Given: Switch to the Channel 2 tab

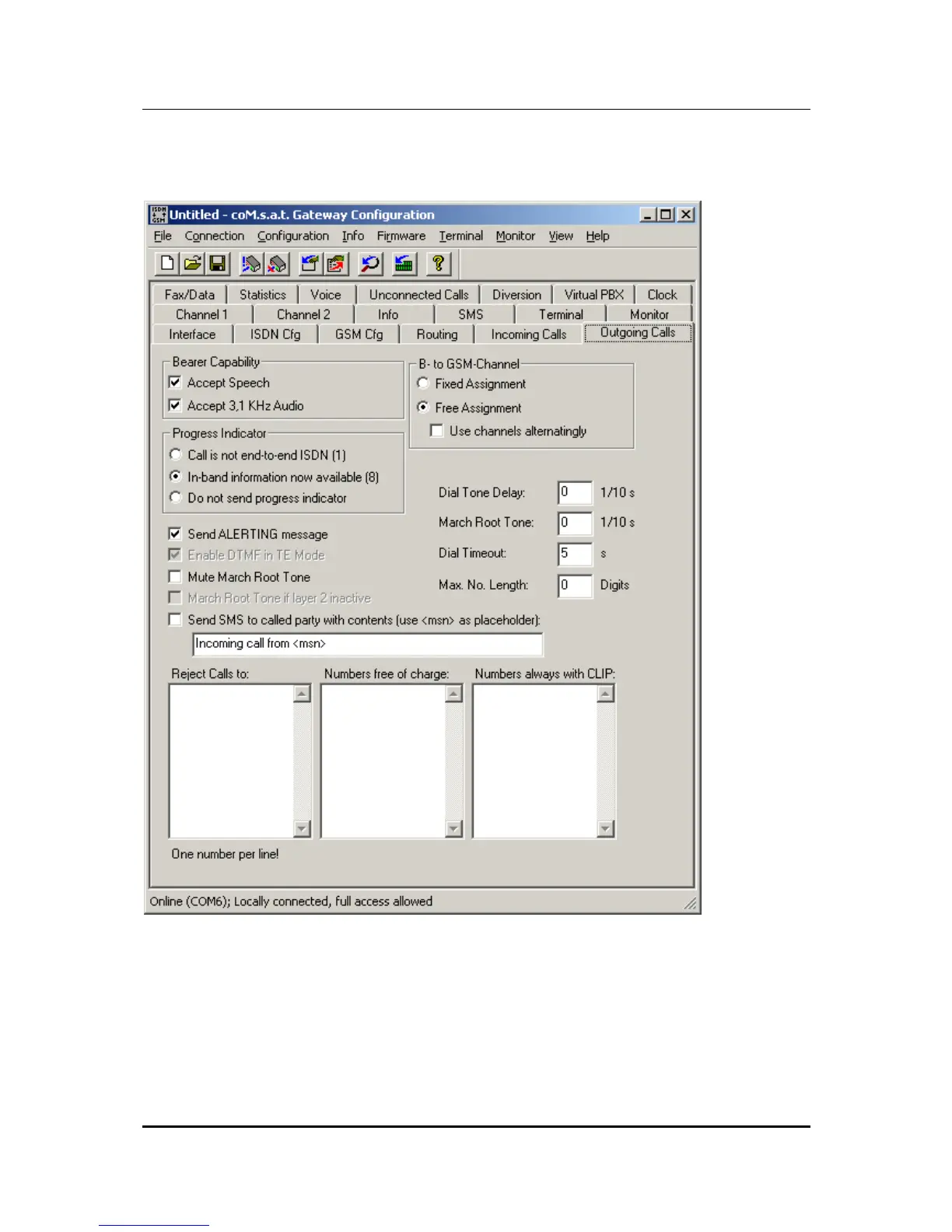Looking at the screenshot, I should pos(304,314).
